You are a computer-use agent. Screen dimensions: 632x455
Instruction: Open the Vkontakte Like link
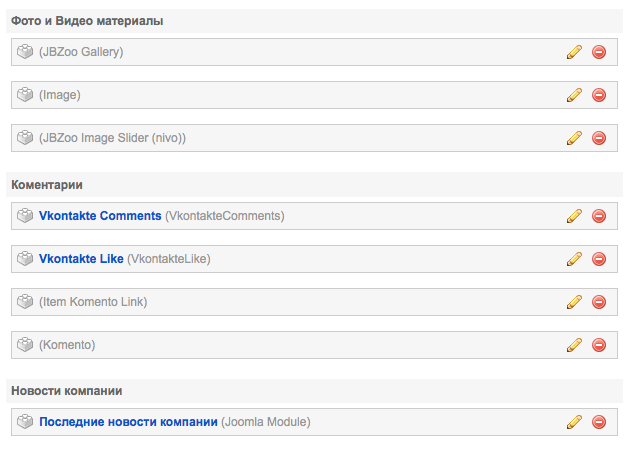coord(81,259)
